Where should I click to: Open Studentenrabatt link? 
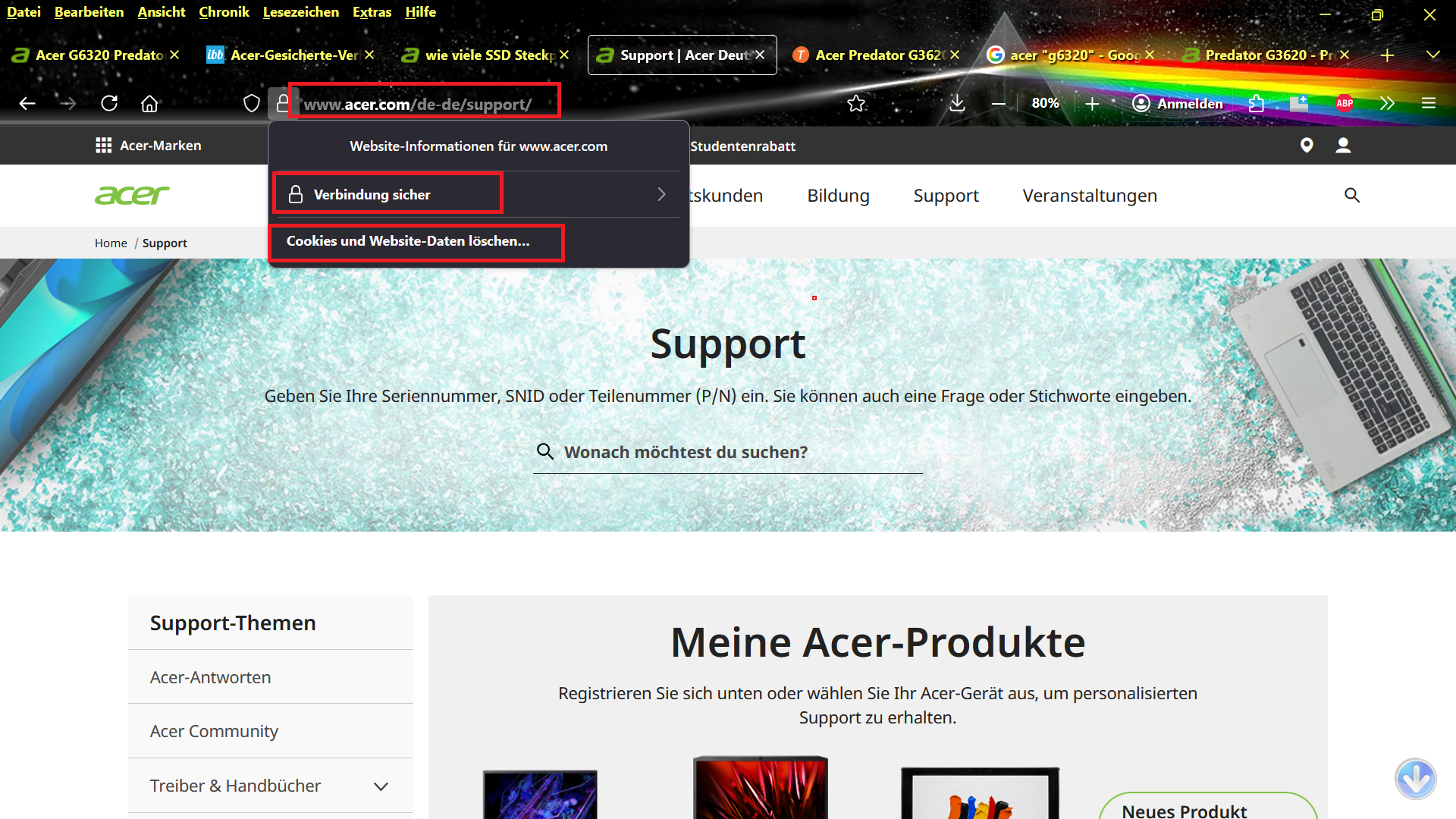click(742, 146)
